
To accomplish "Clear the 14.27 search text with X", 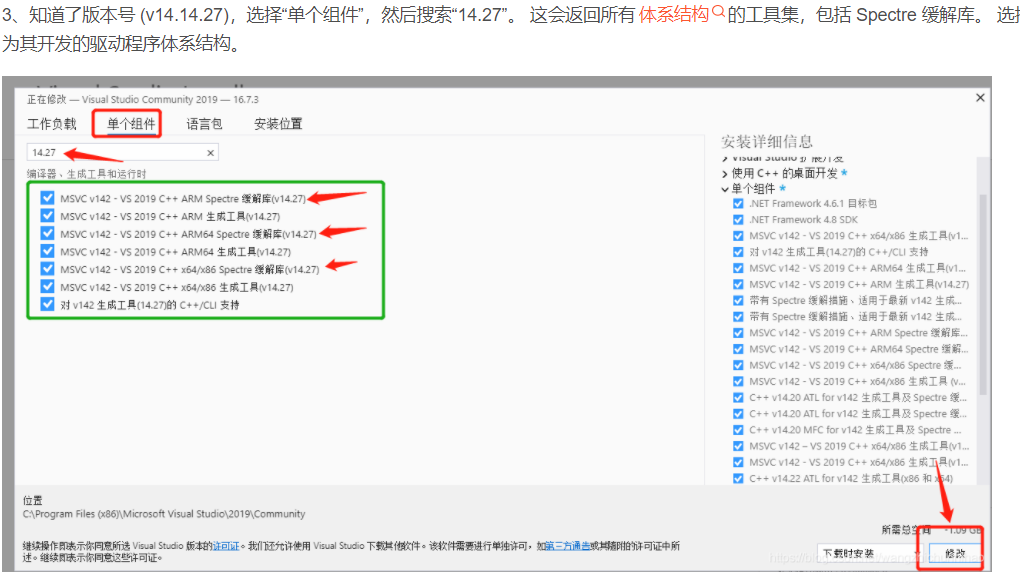I will pyautogui.click(x=210, y=153).
